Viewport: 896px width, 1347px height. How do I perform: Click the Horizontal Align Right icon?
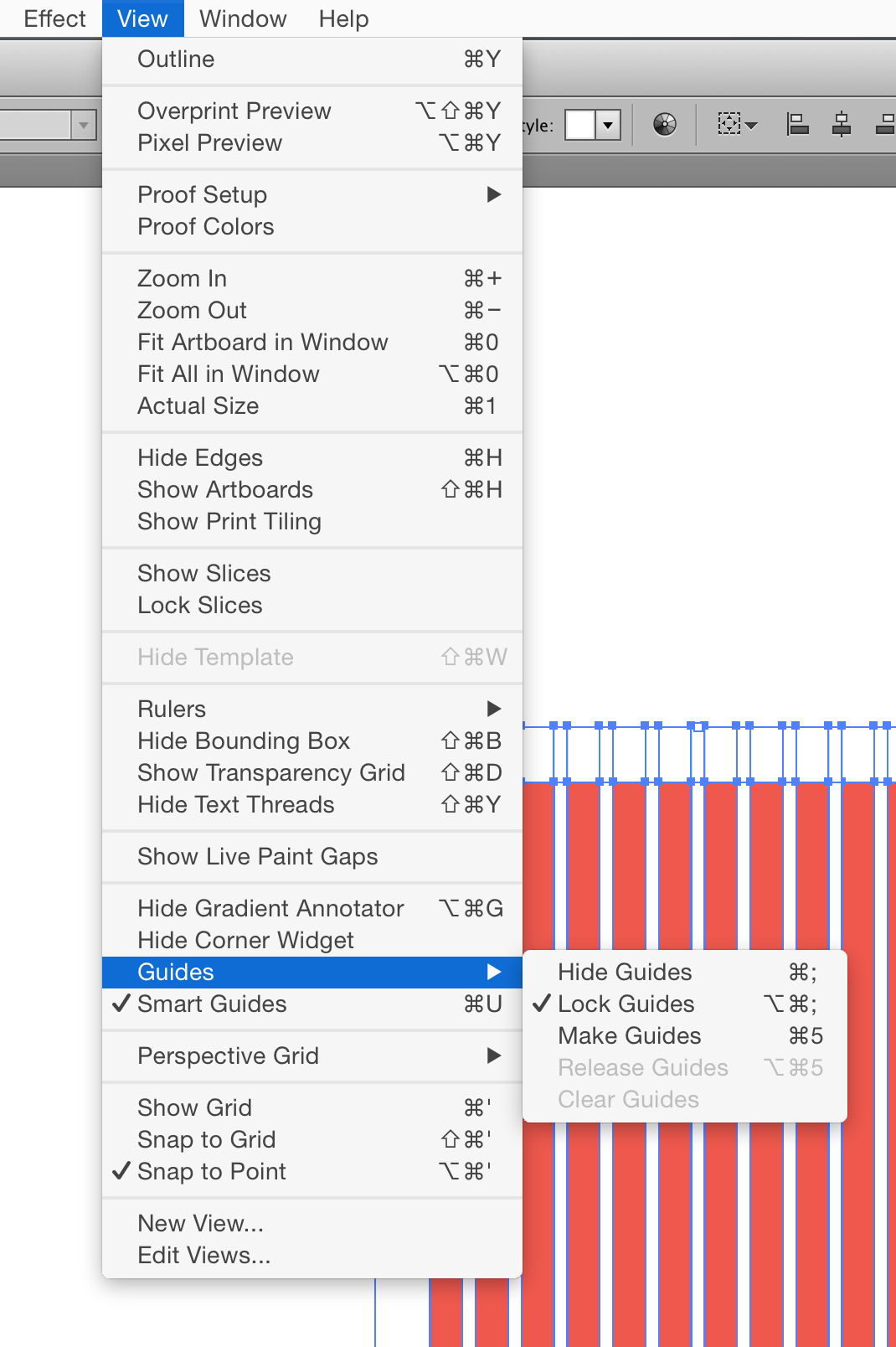[x=884, y=125]
